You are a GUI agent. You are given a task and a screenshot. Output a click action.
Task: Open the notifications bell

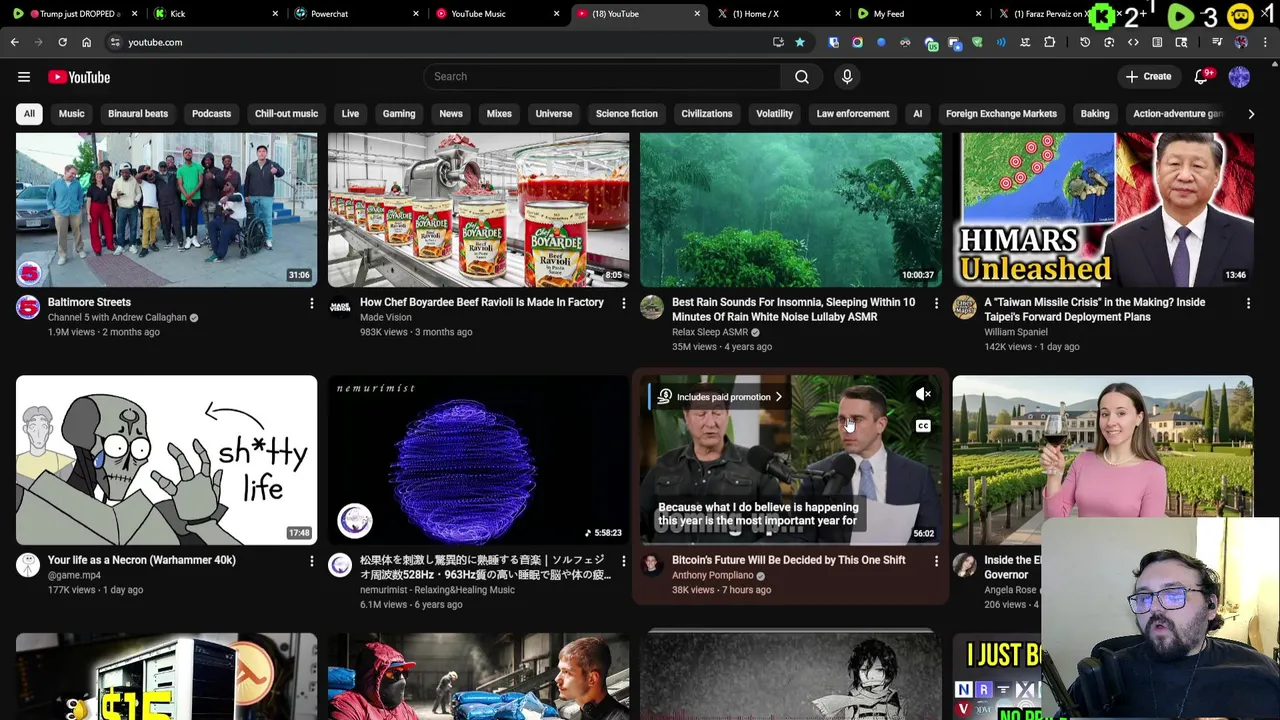tap(1202, 77)
